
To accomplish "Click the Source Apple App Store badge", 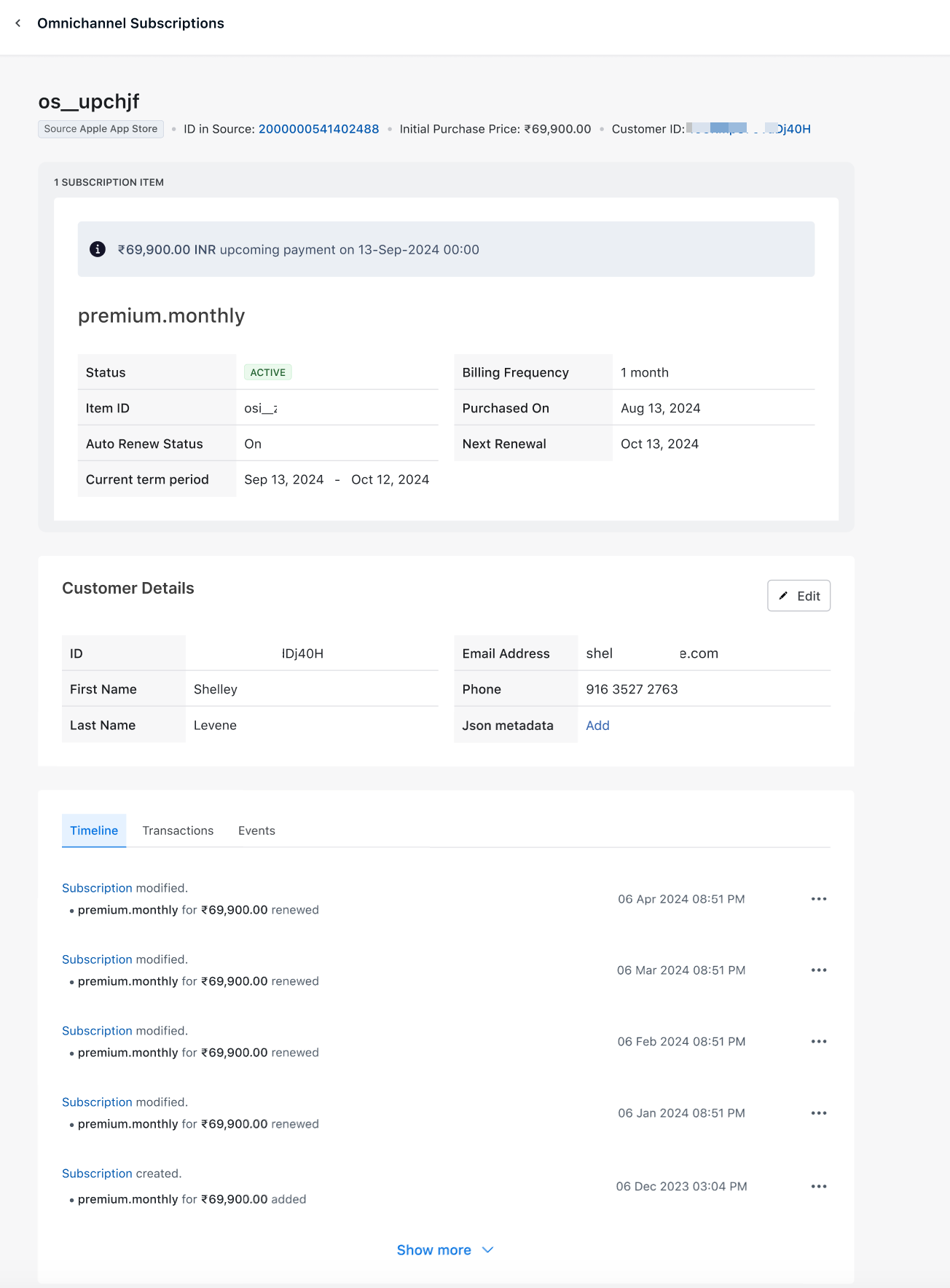I will (x=101, y=129).
